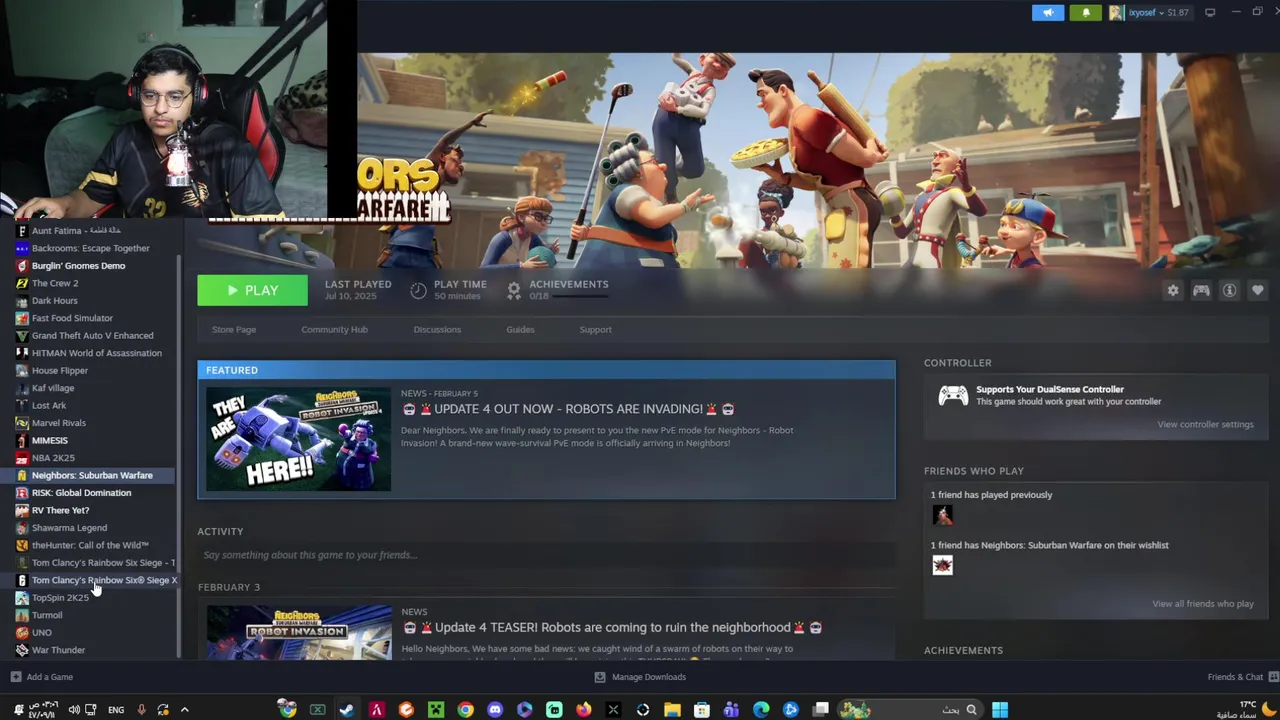Click the Lost Ark game icon
This screenshot has width=1280, height=720.
(22, 406)
